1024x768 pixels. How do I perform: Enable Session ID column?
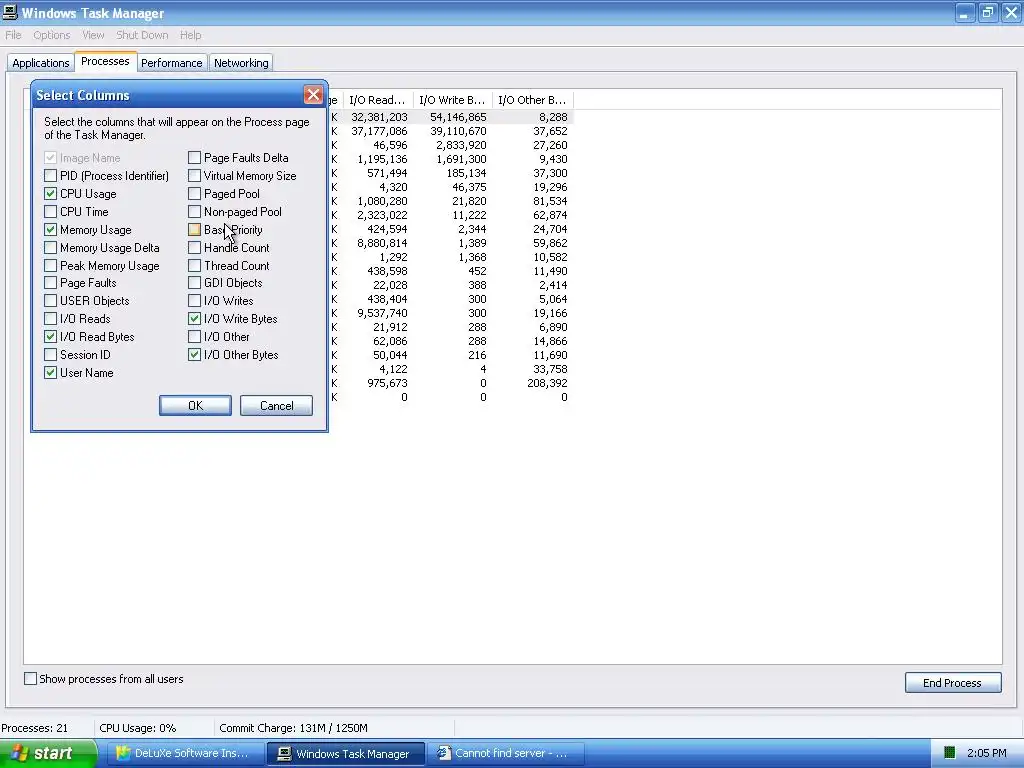50,355
